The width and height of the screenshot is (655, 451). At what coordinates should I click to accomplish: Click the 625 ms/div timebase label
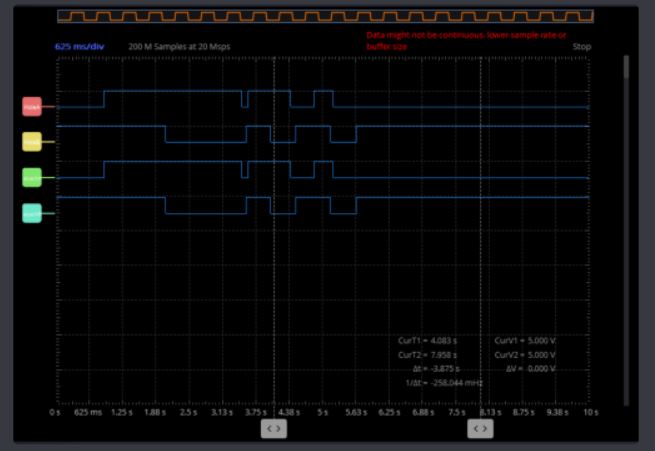(x=75, y=47)
